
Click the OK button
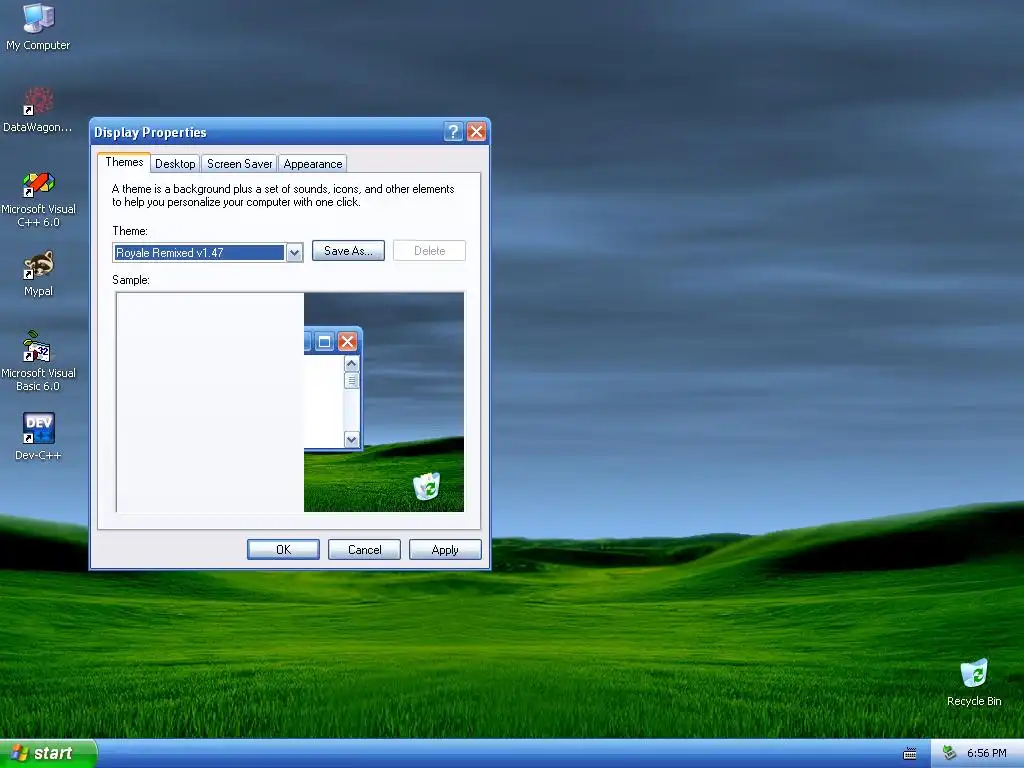283,550
